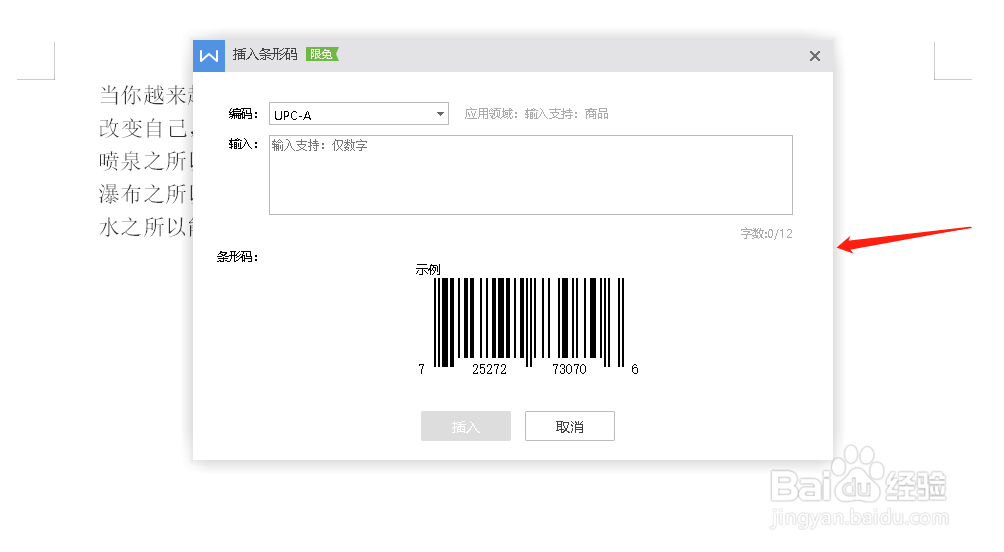Click document line starting 改变自己 behind dialog
The width and height of the screenshot is (1004, 552).
point(146,128)
